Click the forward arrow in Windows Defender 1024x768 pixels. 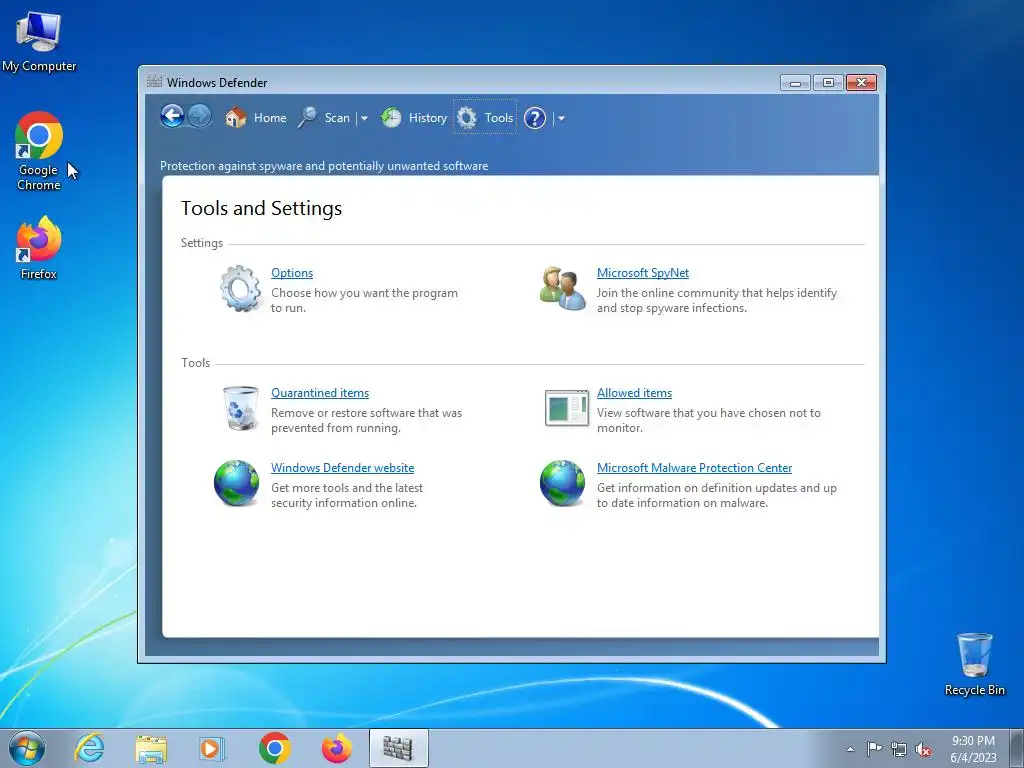200,117
